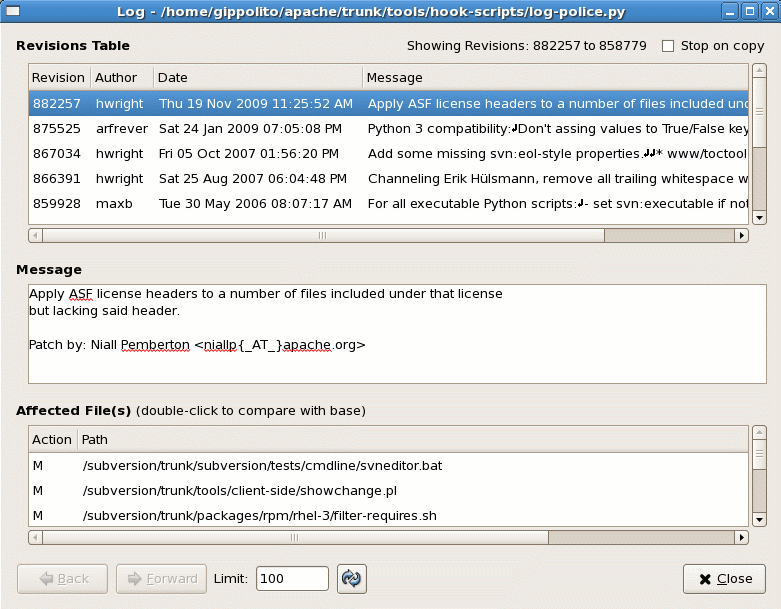Click right arrow of affected files horizontal scrollbar

[x=742, y=537]
